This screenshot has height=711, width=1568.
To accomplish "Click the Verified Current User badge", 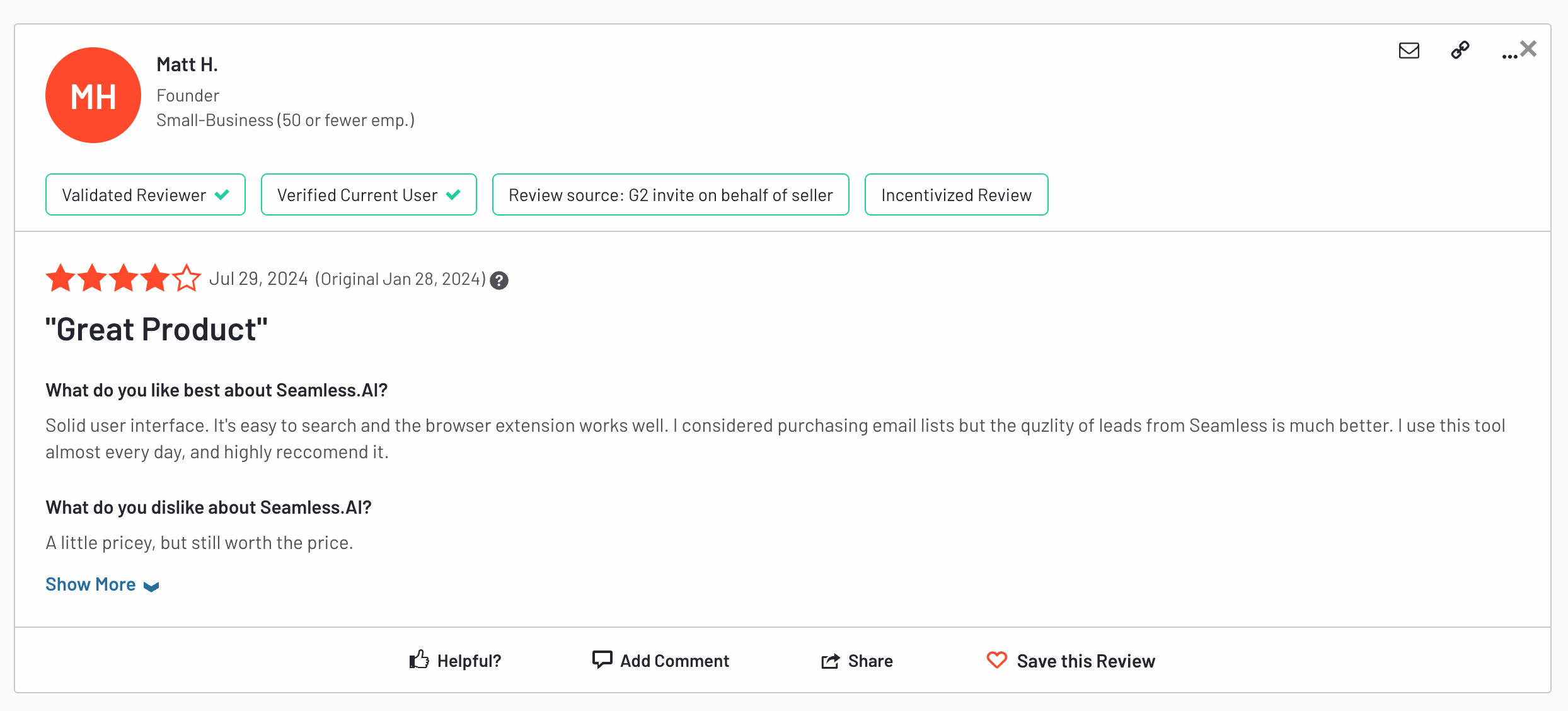I will [x=369, y=195].
